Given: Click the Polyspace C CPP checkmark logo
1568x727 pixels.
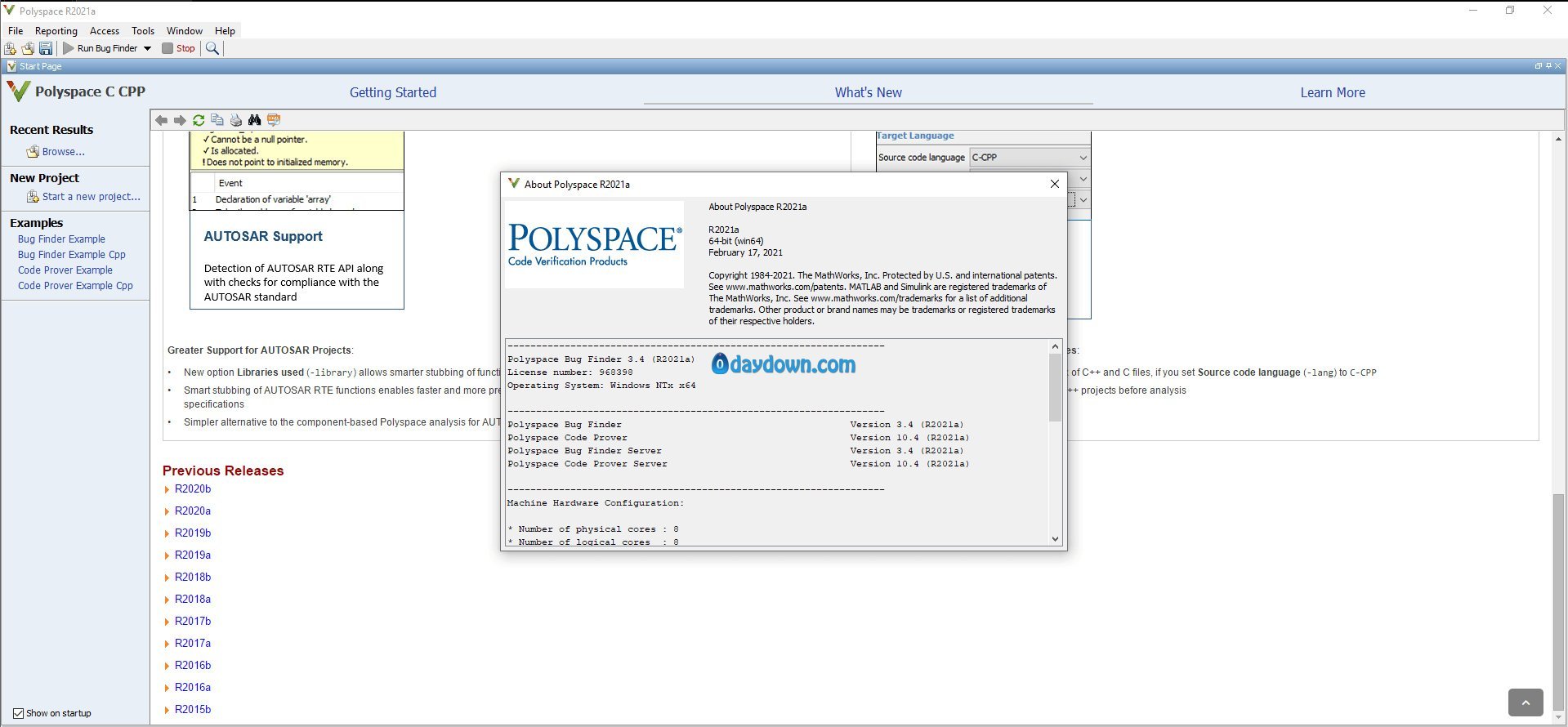Looking at the screenshot, I should click(x=18, y=91).
